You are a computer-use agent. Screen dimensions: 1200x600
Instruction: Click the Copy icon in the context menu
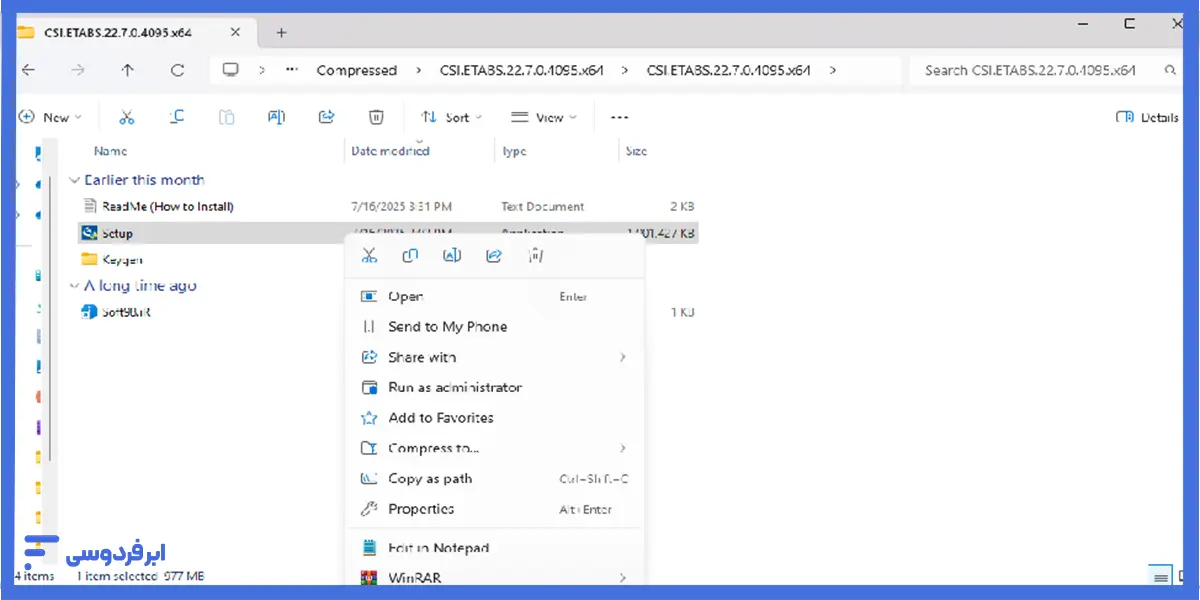[x=410, y=255]
